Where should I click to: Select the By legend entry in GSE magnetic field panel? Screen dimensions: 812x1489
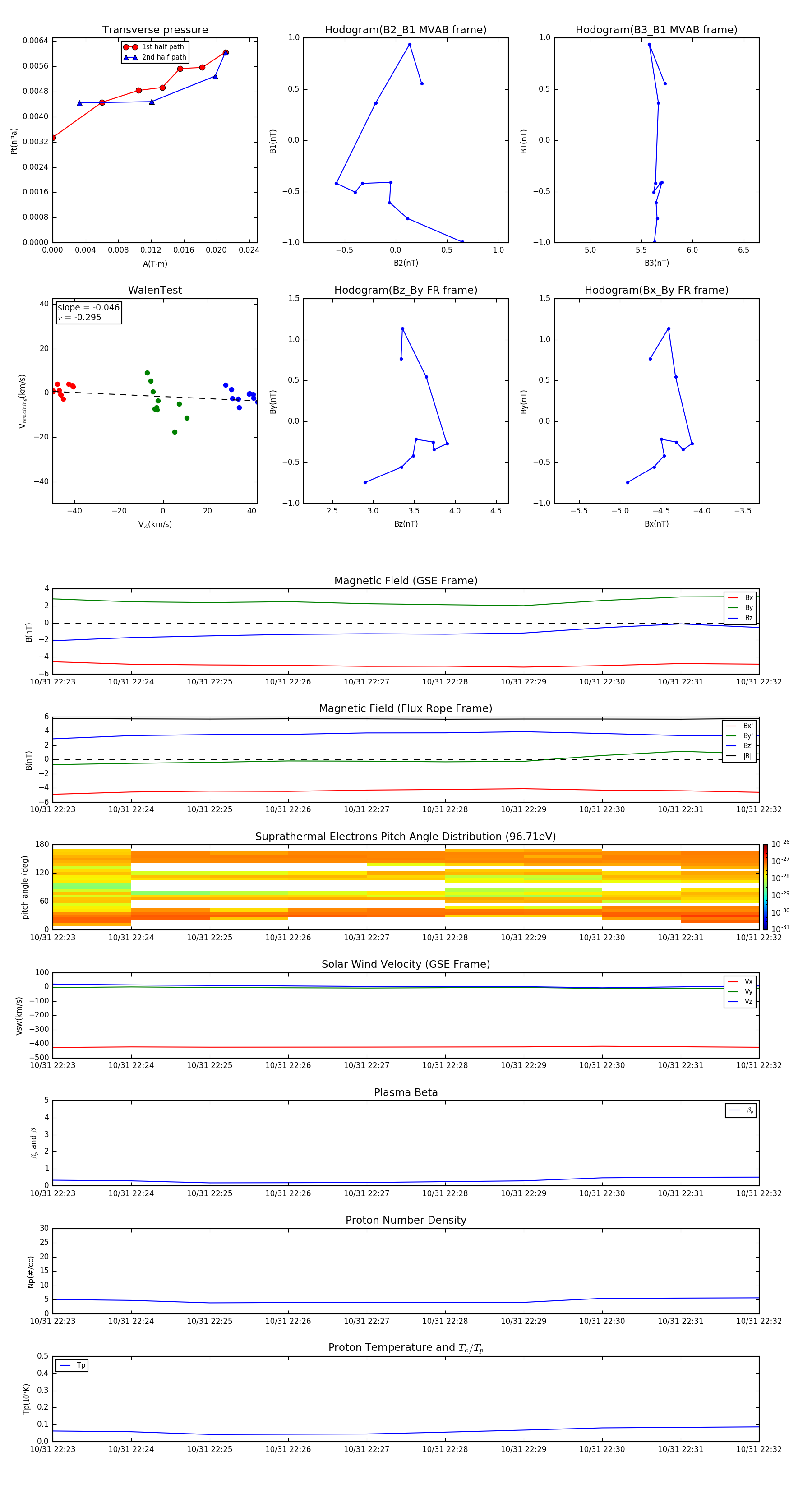point(740,607)
